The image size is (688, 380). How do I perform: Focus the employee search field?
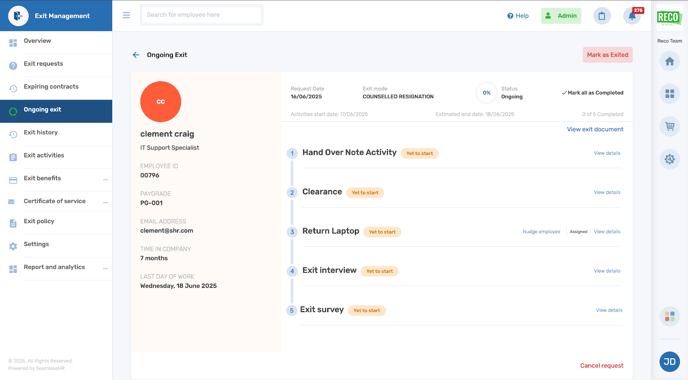201,15
